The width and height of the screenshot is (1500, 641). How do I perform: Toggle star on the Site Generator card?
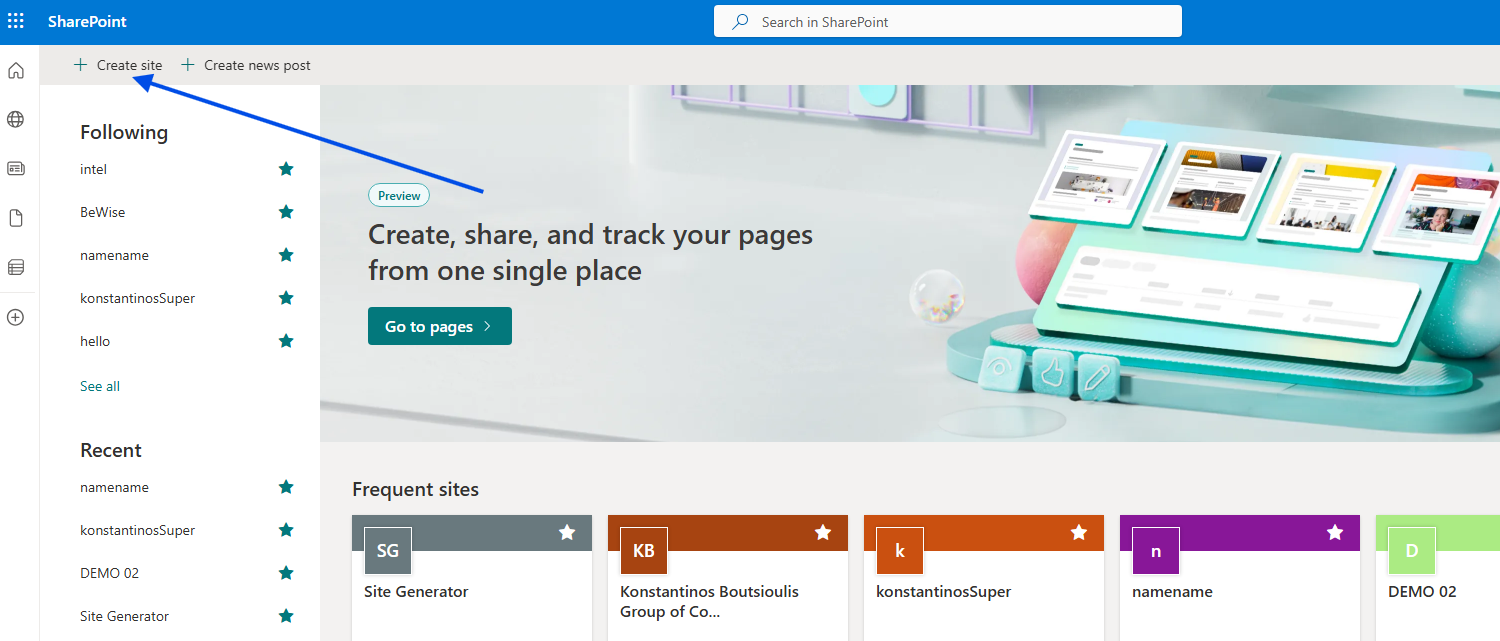[x=567, y=533]
